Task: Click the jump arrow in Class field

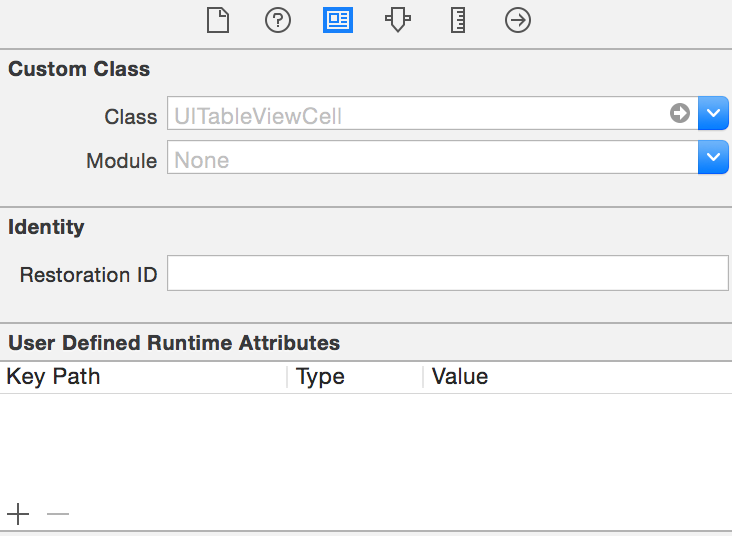Action: click(680, 114)
